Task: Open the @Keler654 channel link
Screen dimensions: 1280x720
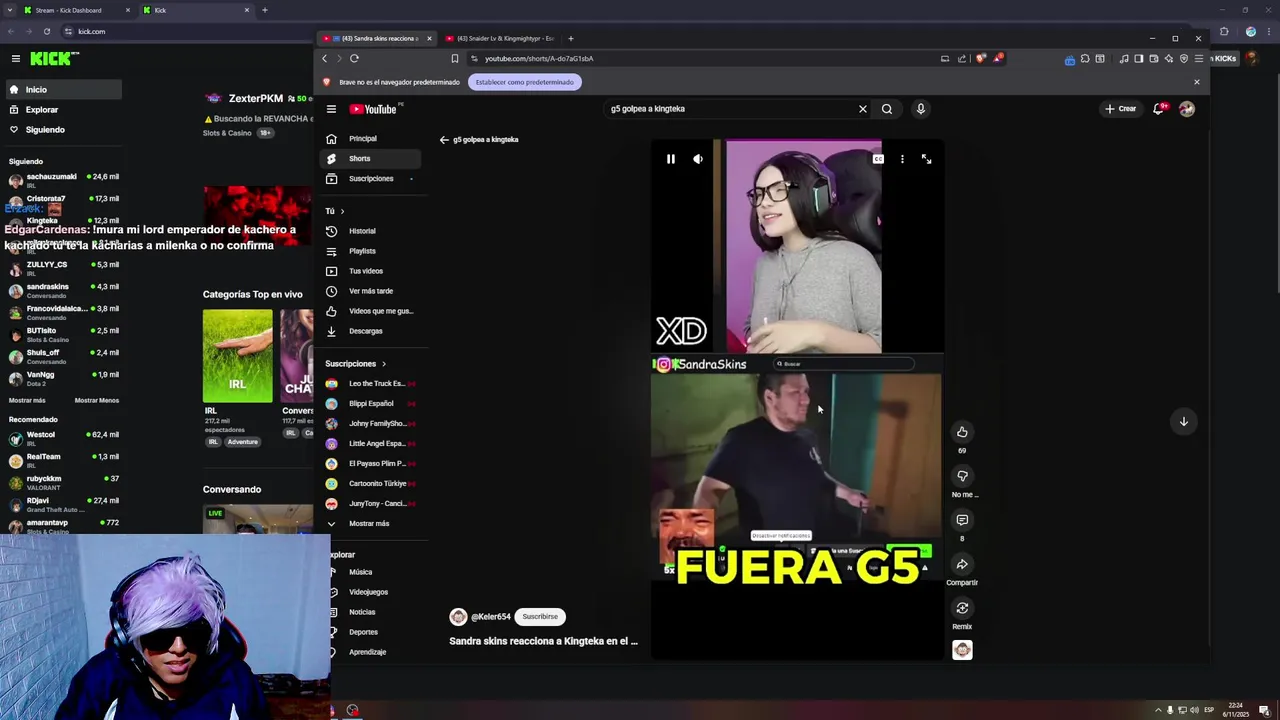Action: 490,617
